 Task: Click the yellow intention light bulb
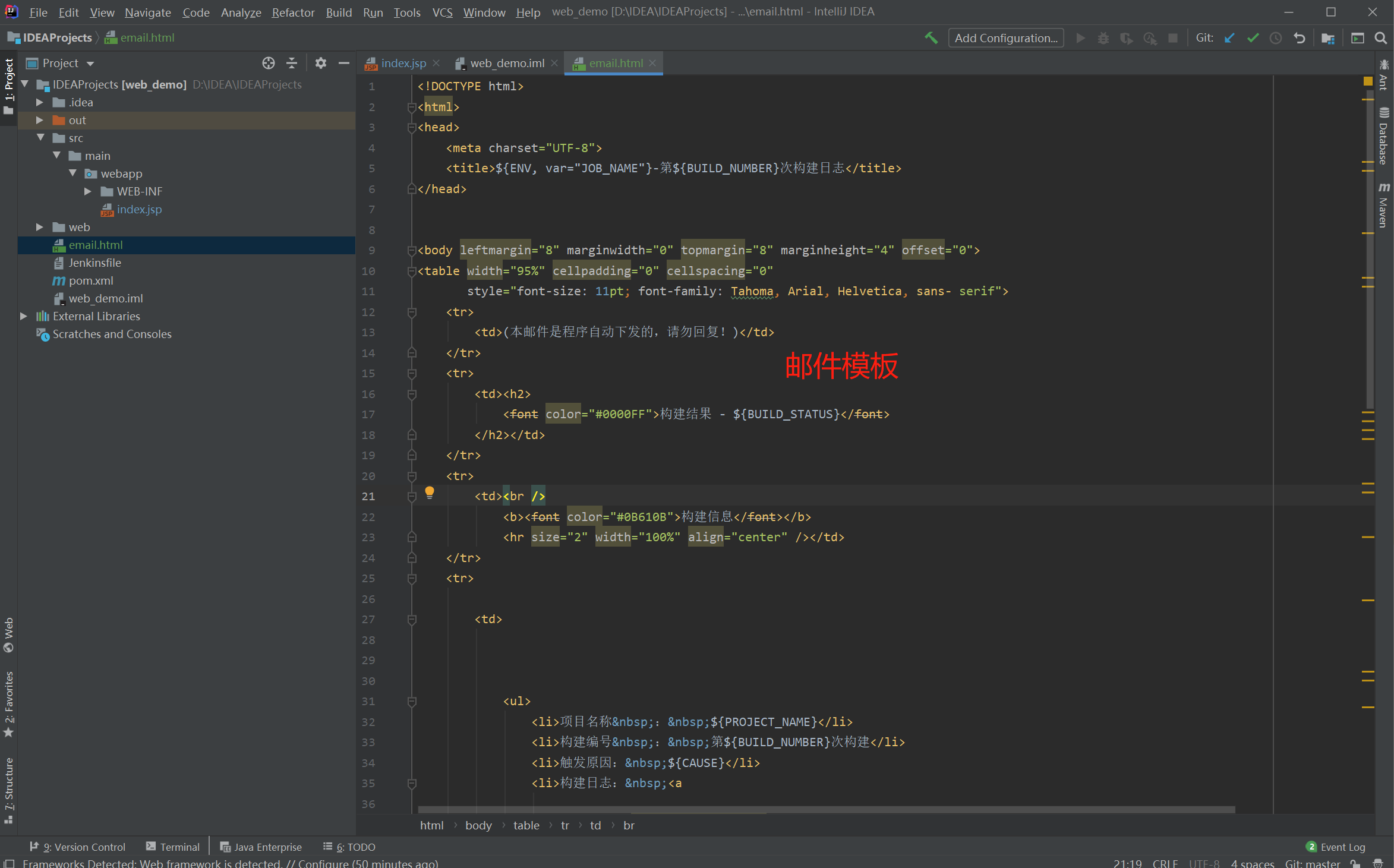pos(430,493)
